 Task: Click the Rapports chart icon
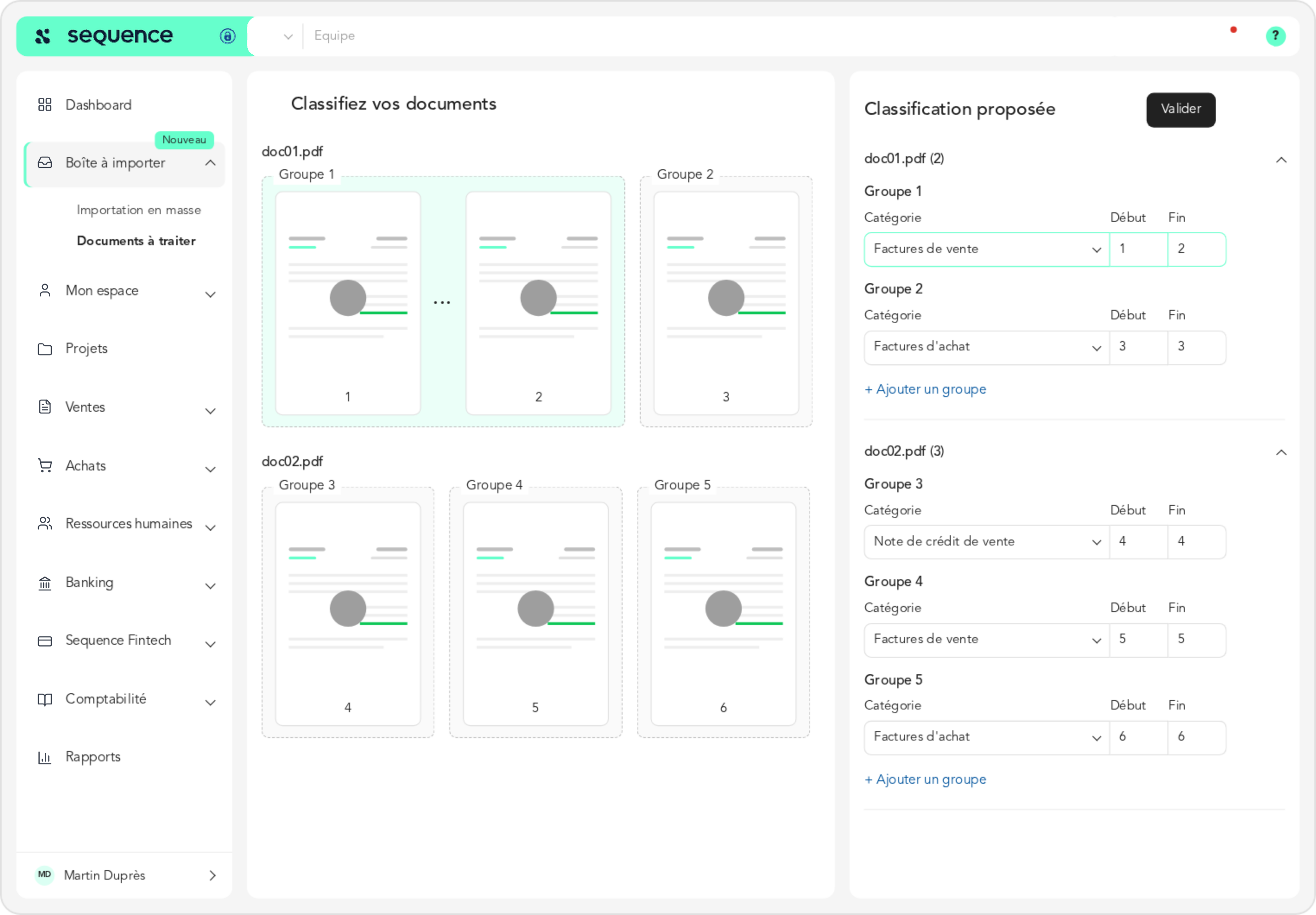coord(45,757)
